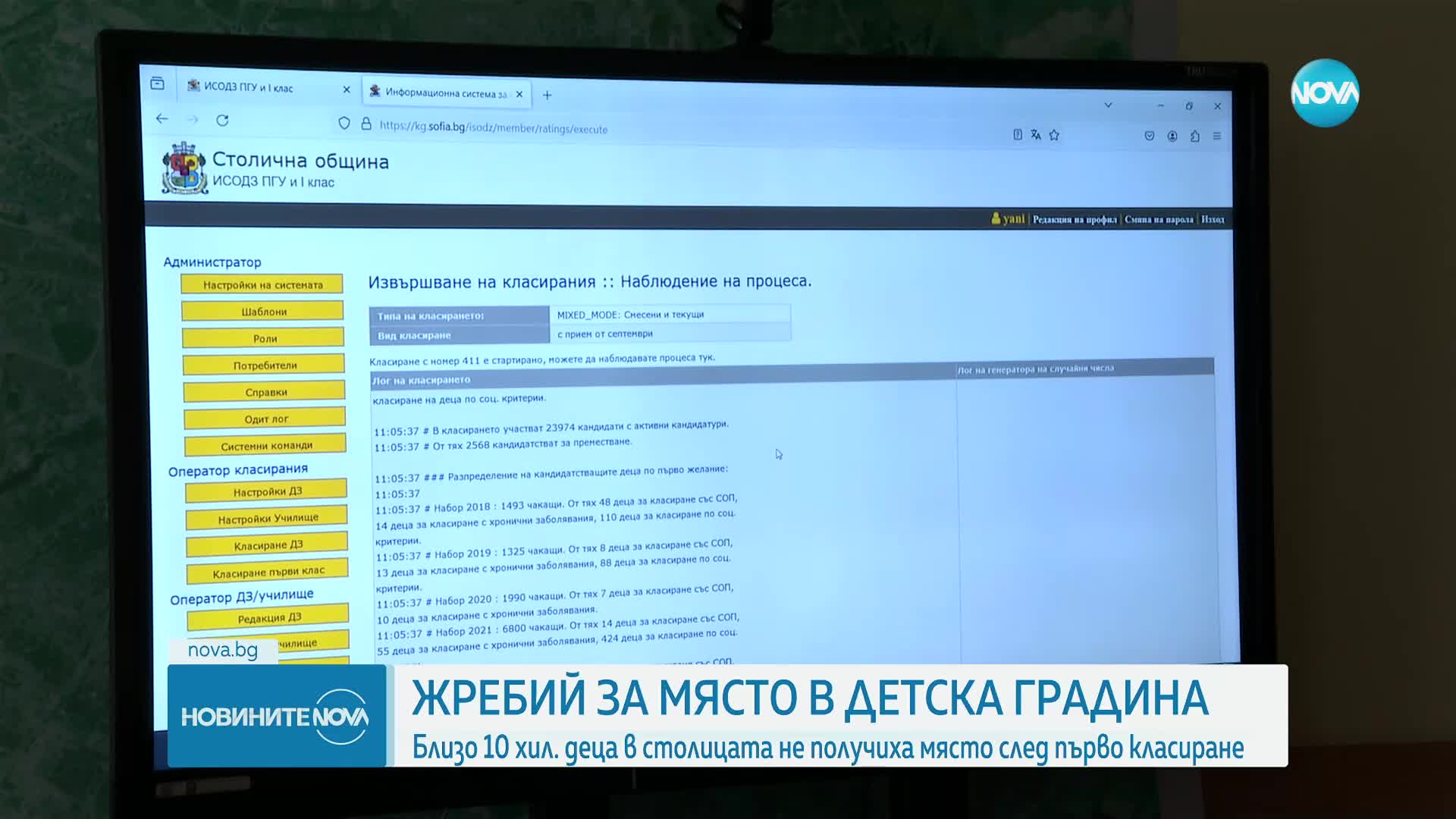Click the padlock site security icon

[x=366, y=124]
